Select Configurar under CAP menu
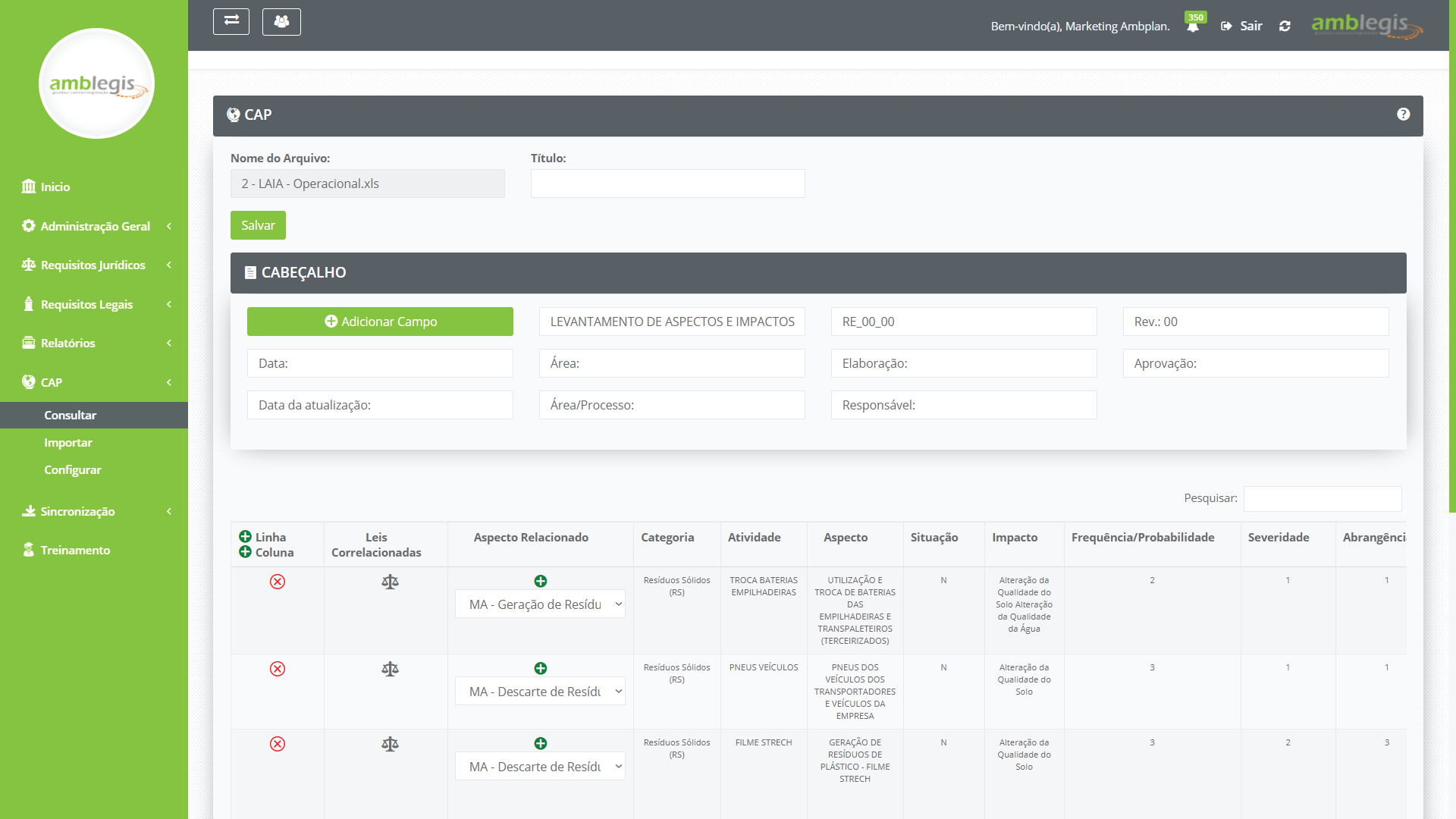Viewport: 1456px width, 819px height. [x=73, y=470]
